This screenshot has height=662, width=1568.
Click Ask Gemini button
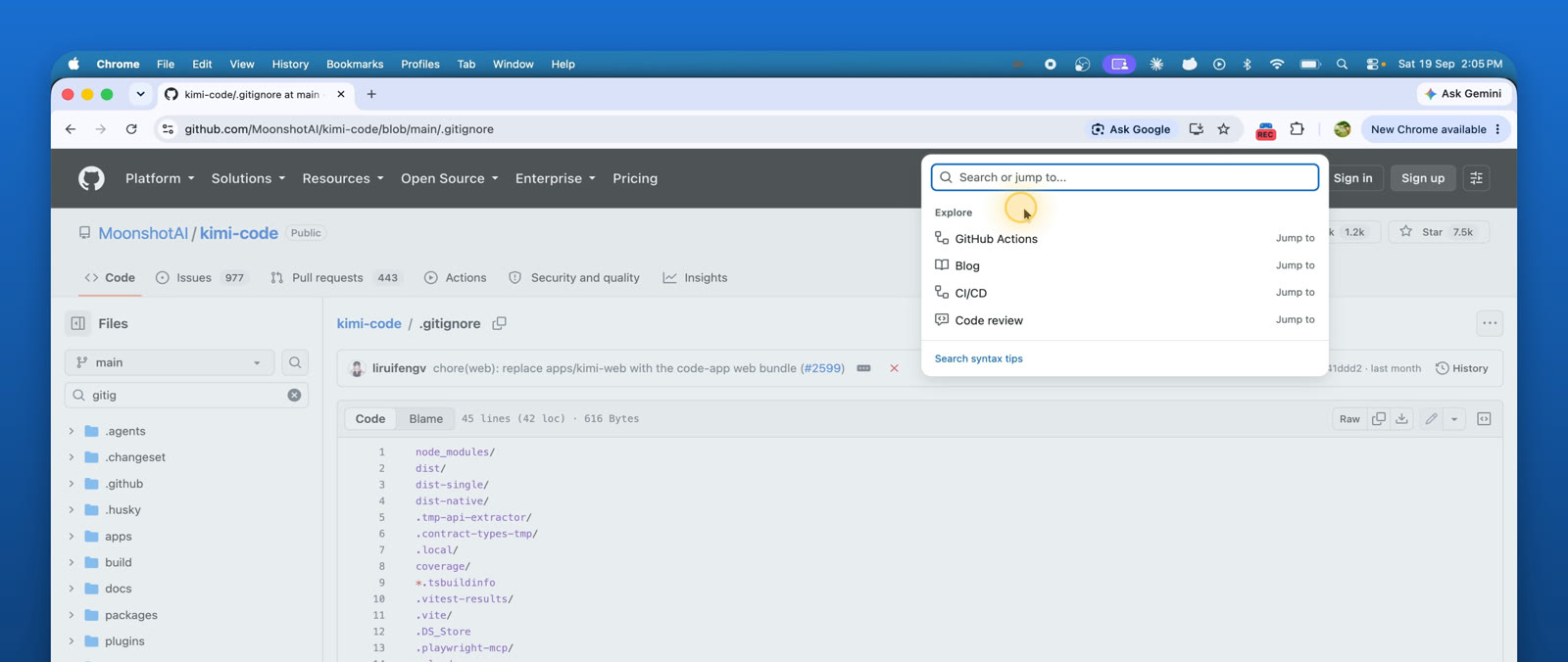[1463, 94]
